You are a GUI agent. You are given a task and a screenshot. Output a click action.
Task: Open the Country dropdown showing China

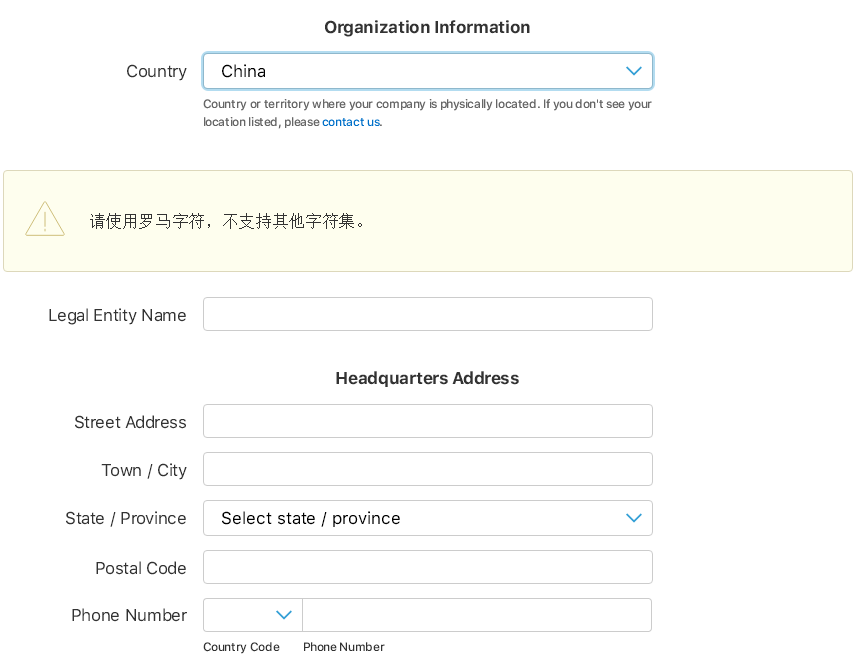coord(428,71)
